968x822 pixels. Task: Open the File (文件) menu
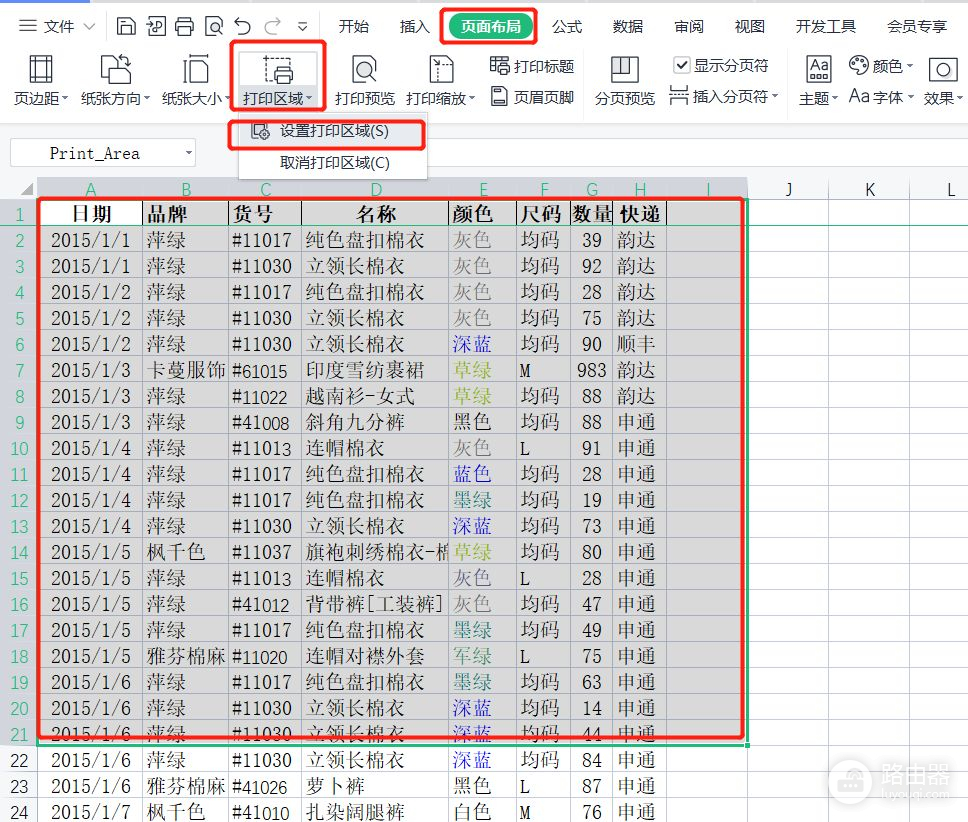[x=56, y=27]
